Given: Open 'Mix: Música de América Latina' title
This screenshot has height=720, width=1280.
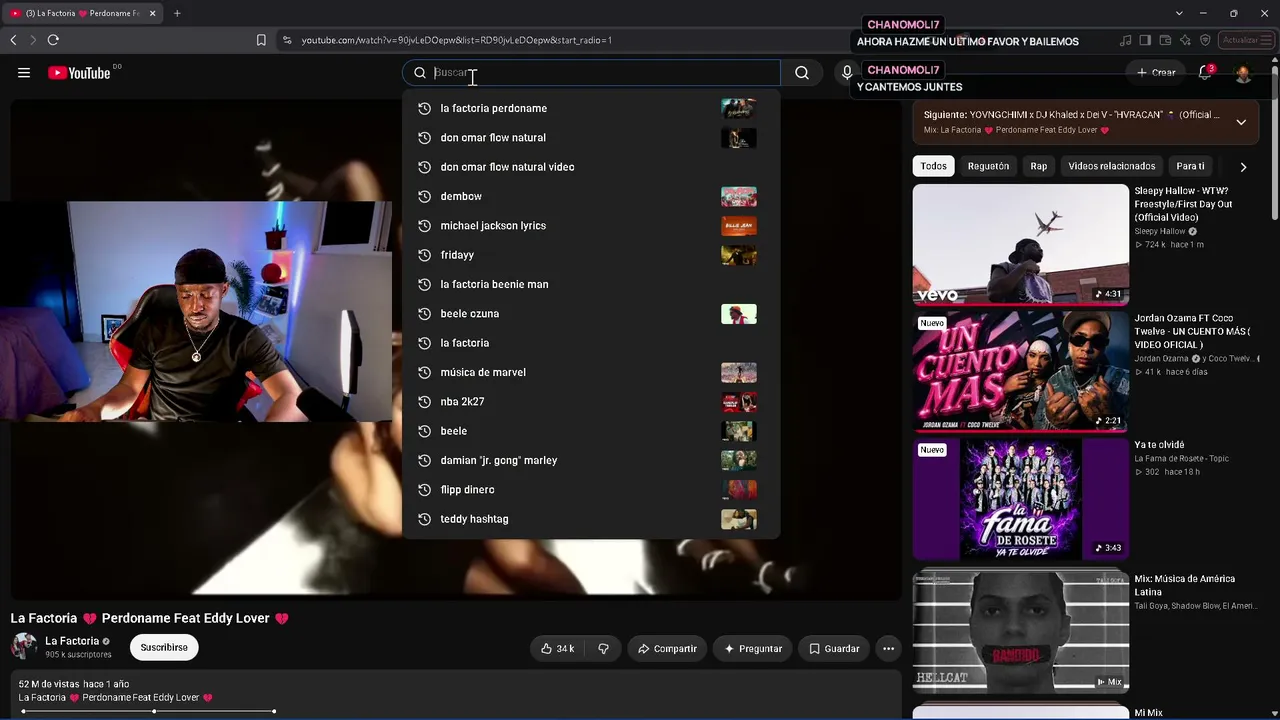Looking at the screenshot, I should [1185, 585].
